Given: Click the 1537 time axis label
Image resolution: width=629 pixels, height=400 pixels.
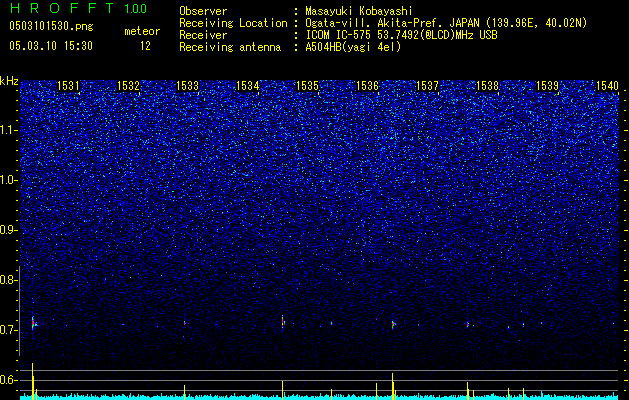Looking at the screenshot, I should (427, 85).
